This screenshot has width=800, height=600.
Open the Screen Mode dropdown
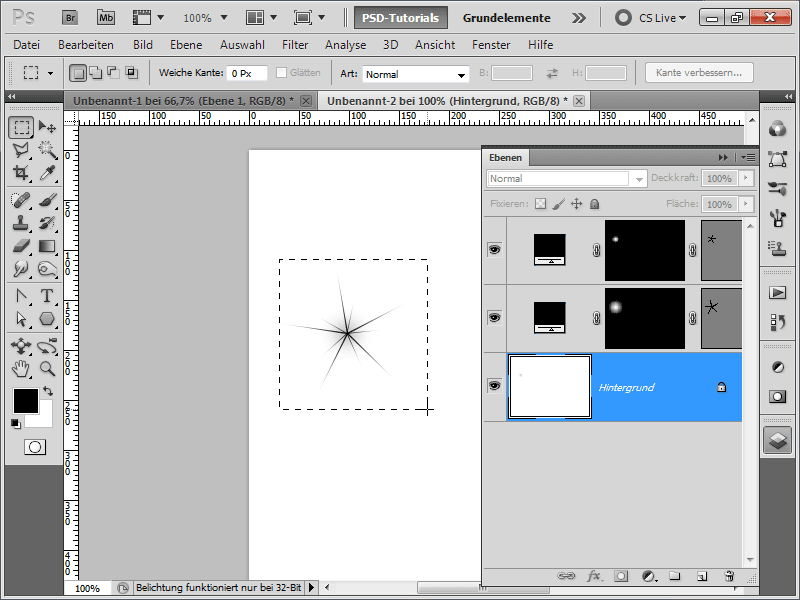(309, 18)
